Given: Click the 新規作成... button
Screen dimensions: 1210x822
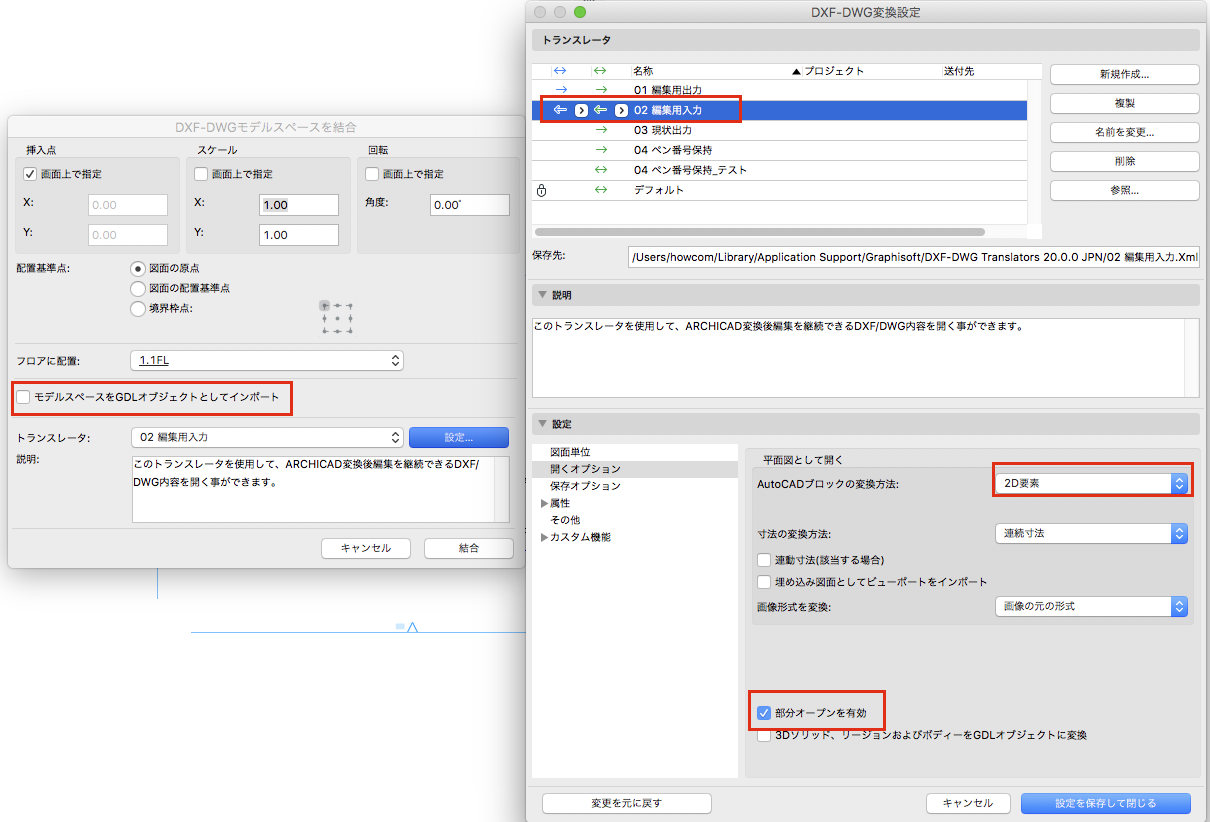Looking at the screenshot, I should pyautogui.click(x=1124, y=74).
